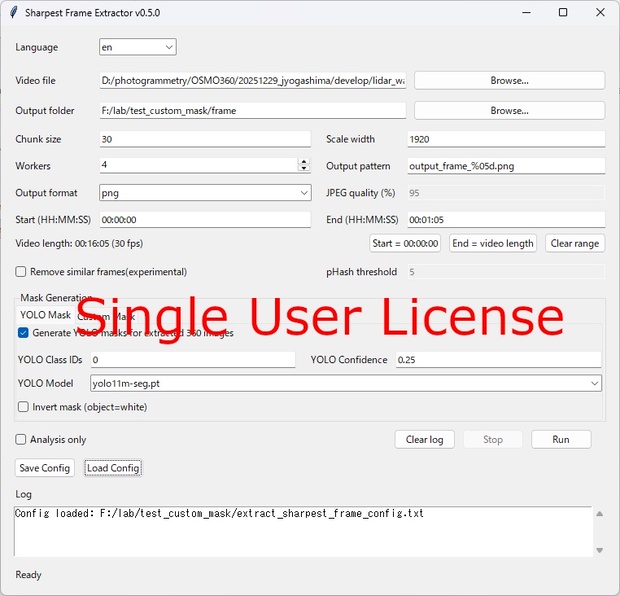The height and width of the screenshot is (596, 620).
Task: Open the Language dropdown
Action: pos(138,47)
